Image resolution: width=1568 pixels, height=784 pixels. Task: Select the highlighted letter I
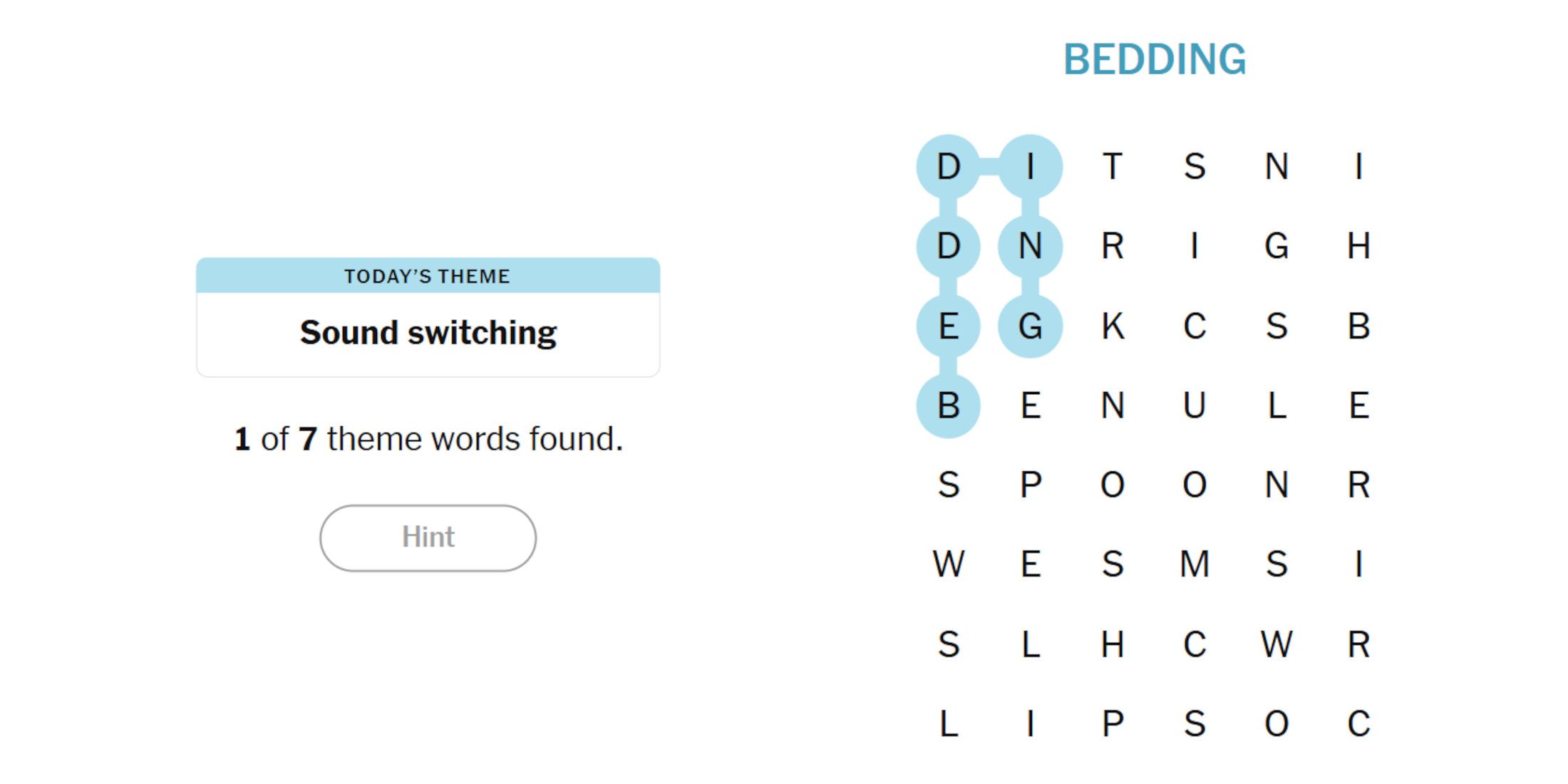1030,167
